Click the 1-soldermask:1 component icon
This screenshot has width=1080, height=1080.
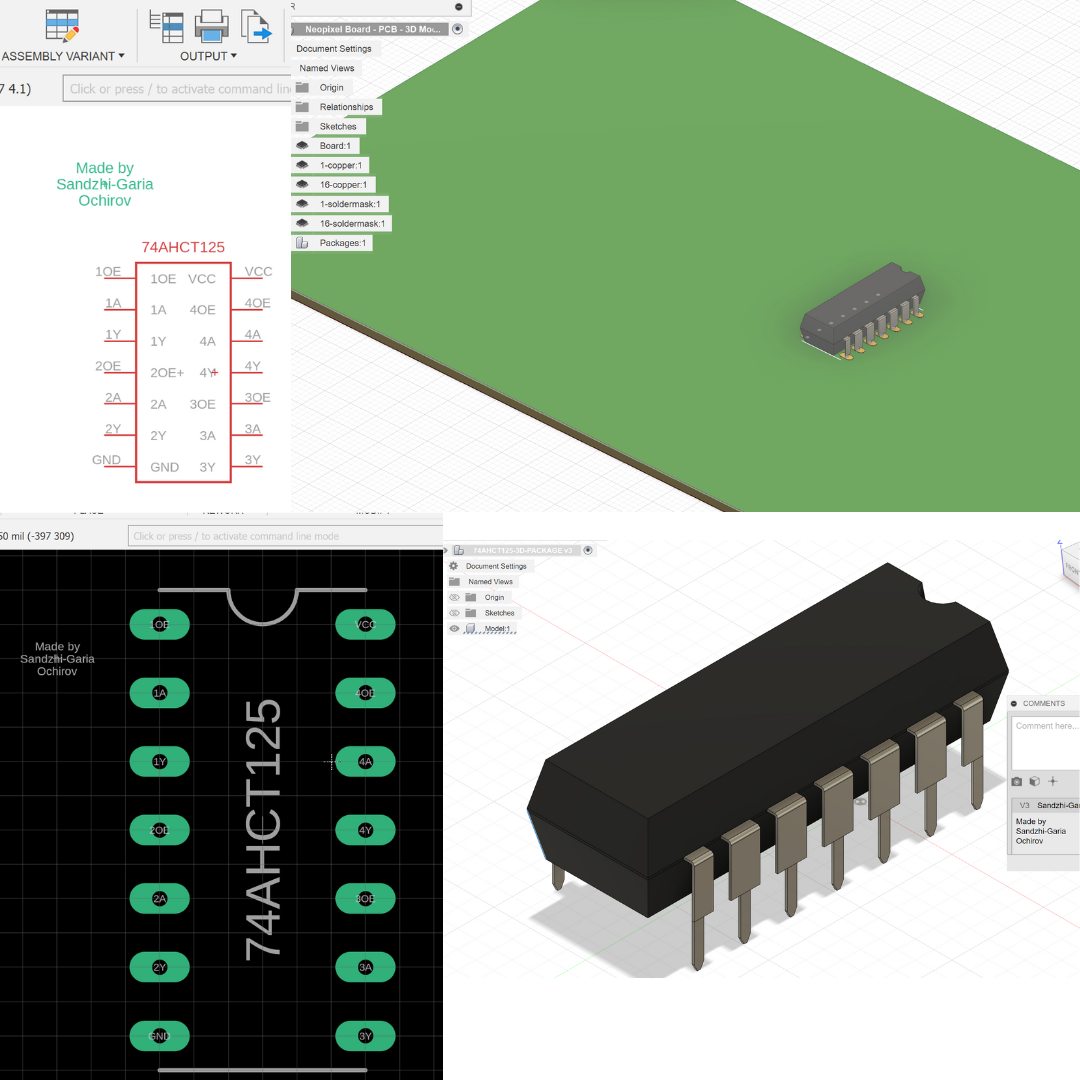[302, 204]
